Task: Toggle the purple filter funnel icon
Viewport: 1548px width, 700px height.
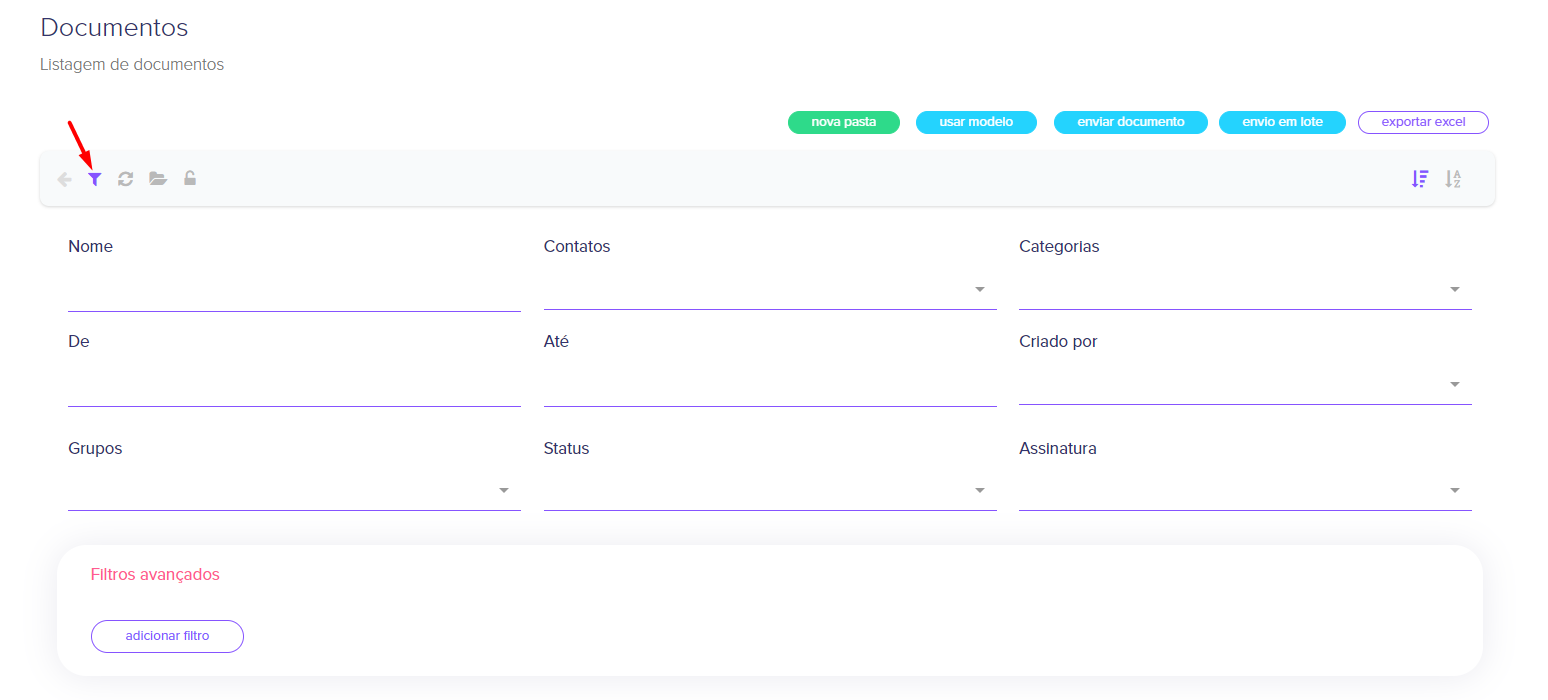Action: coord(94,179)
